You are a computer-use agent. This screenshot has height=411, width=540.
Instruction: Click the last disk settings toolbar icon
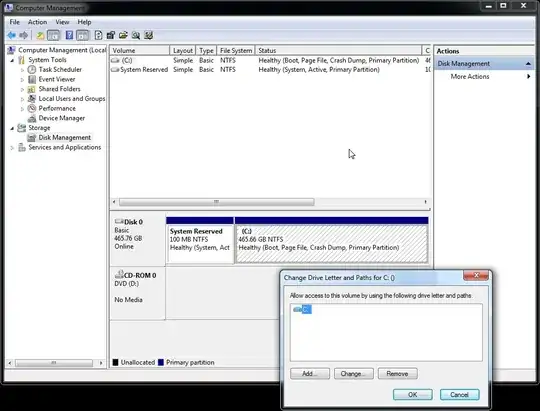tap(148, 35)
